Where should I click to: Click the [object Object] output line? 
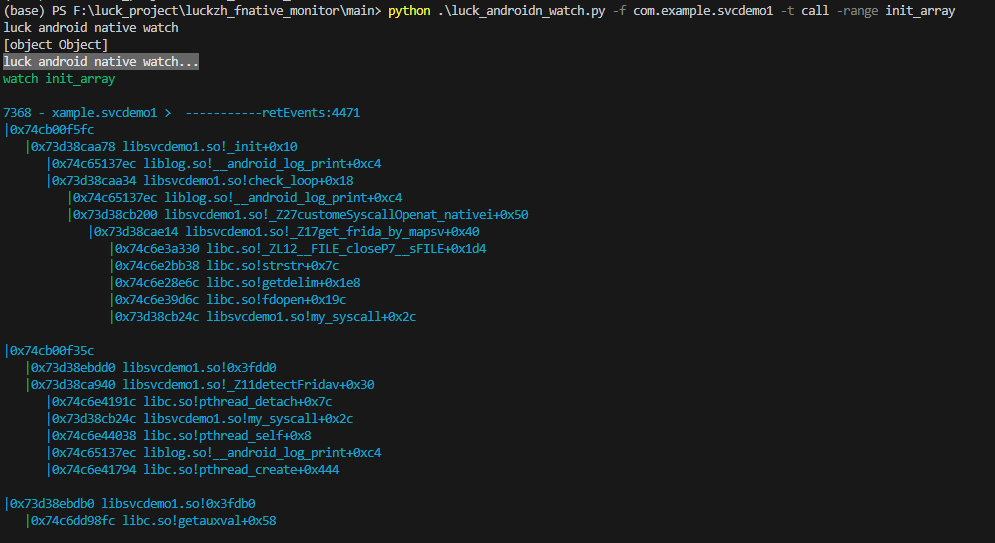click(56, 45)
